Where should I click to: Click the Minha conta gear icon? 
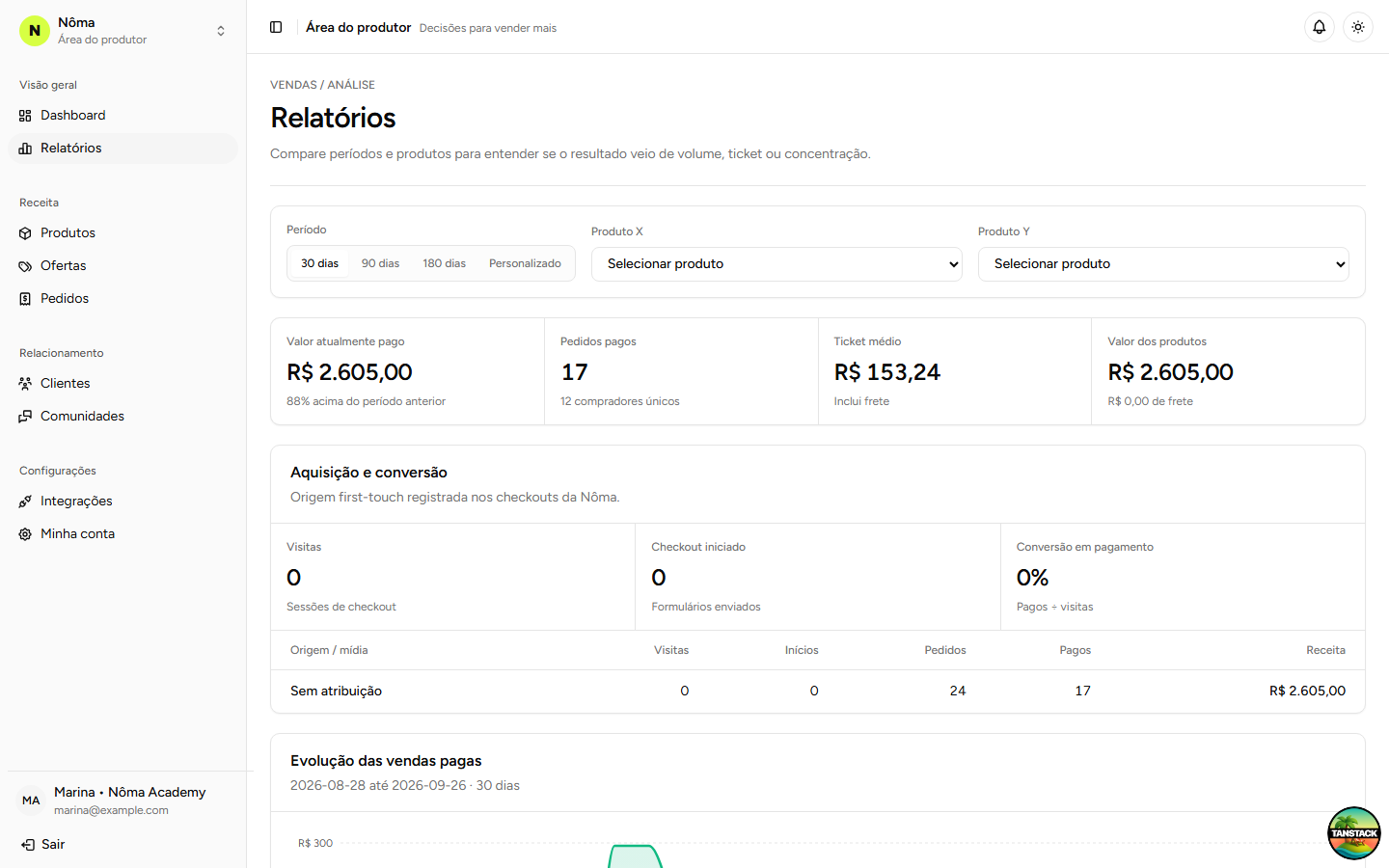click(x=25, y=534)
